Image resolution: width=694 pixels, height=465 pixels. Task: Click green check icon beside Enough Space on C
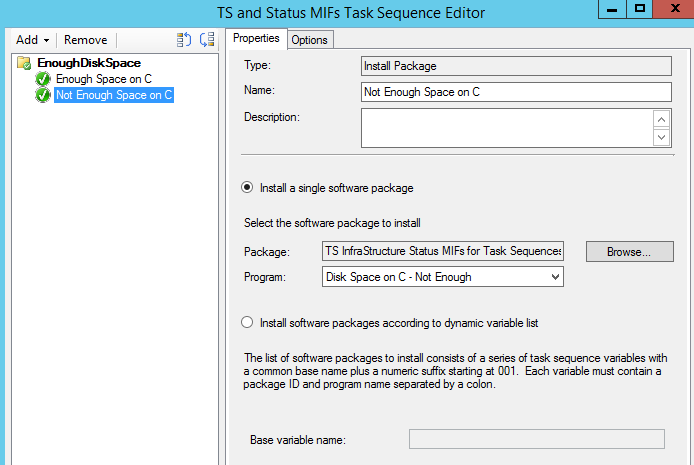tap(43, 79)
